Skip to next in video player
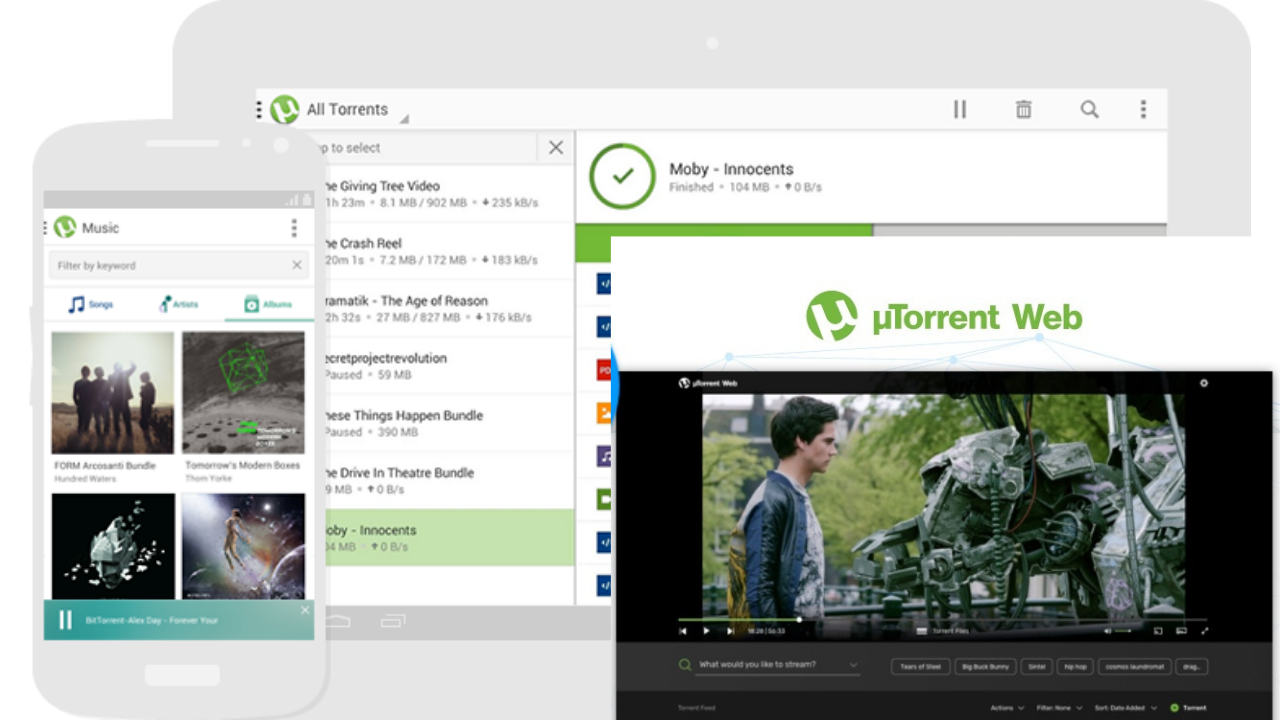This screenshot has height=720, width=1280. coord(730,631)
